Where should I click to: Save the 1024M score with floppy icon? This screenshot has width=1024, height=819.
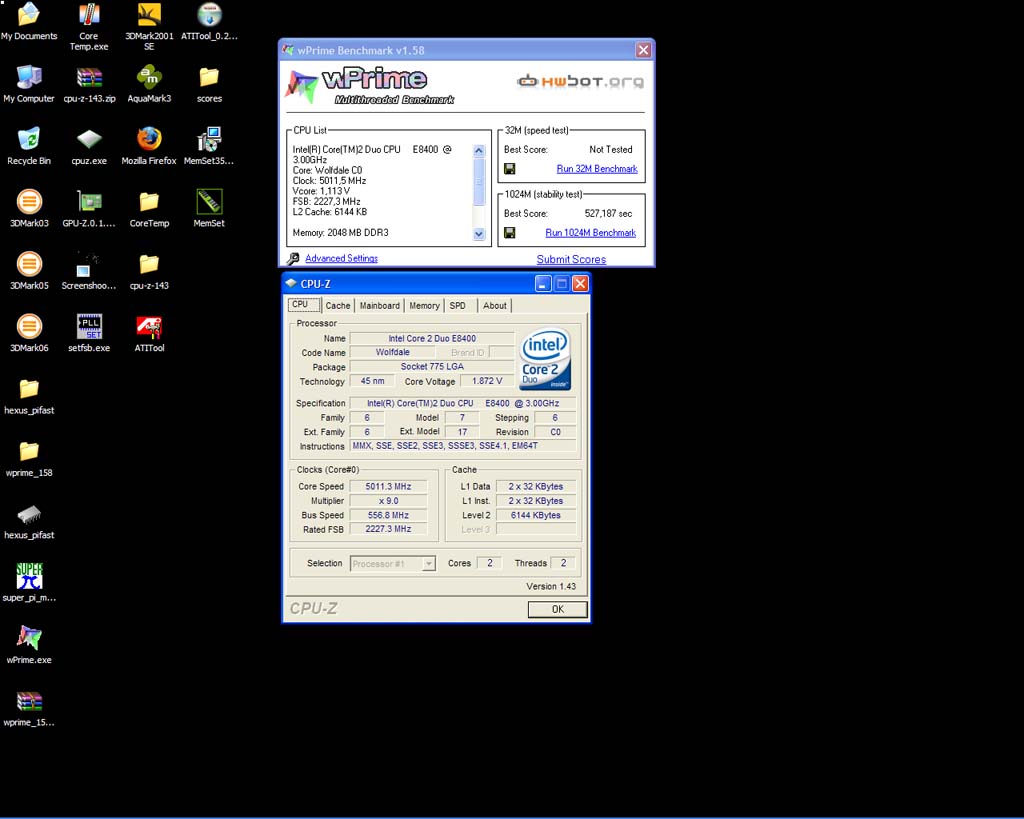click(x=509, y=233)
